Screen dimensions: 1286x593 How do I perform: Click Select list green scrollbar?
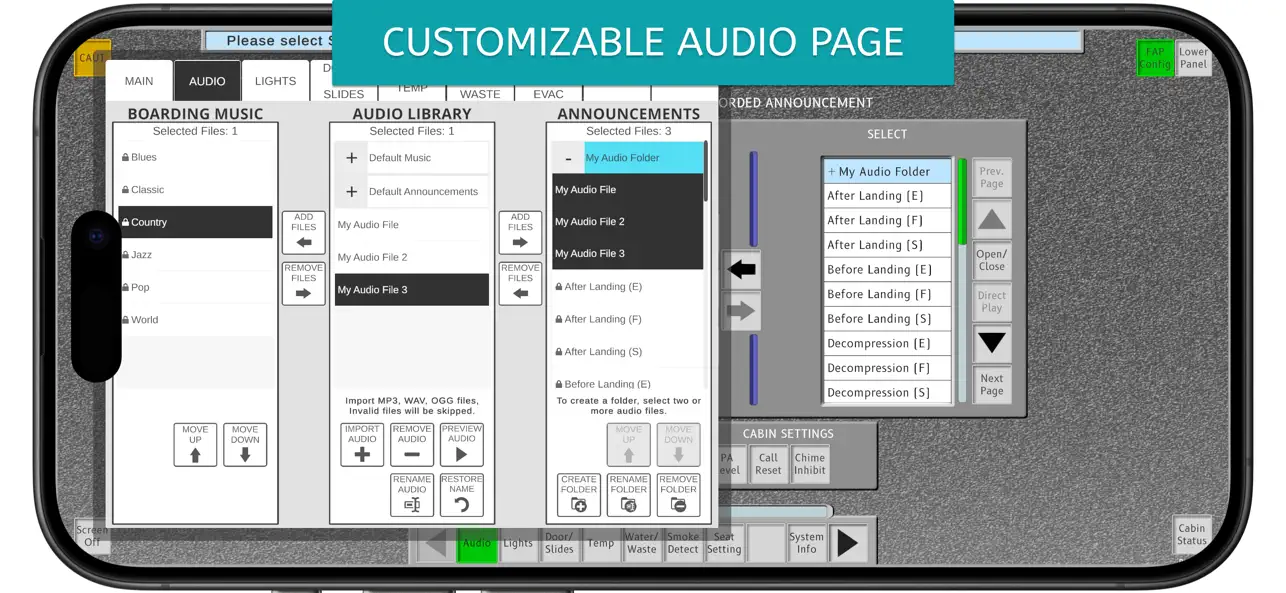coord(963,201)
